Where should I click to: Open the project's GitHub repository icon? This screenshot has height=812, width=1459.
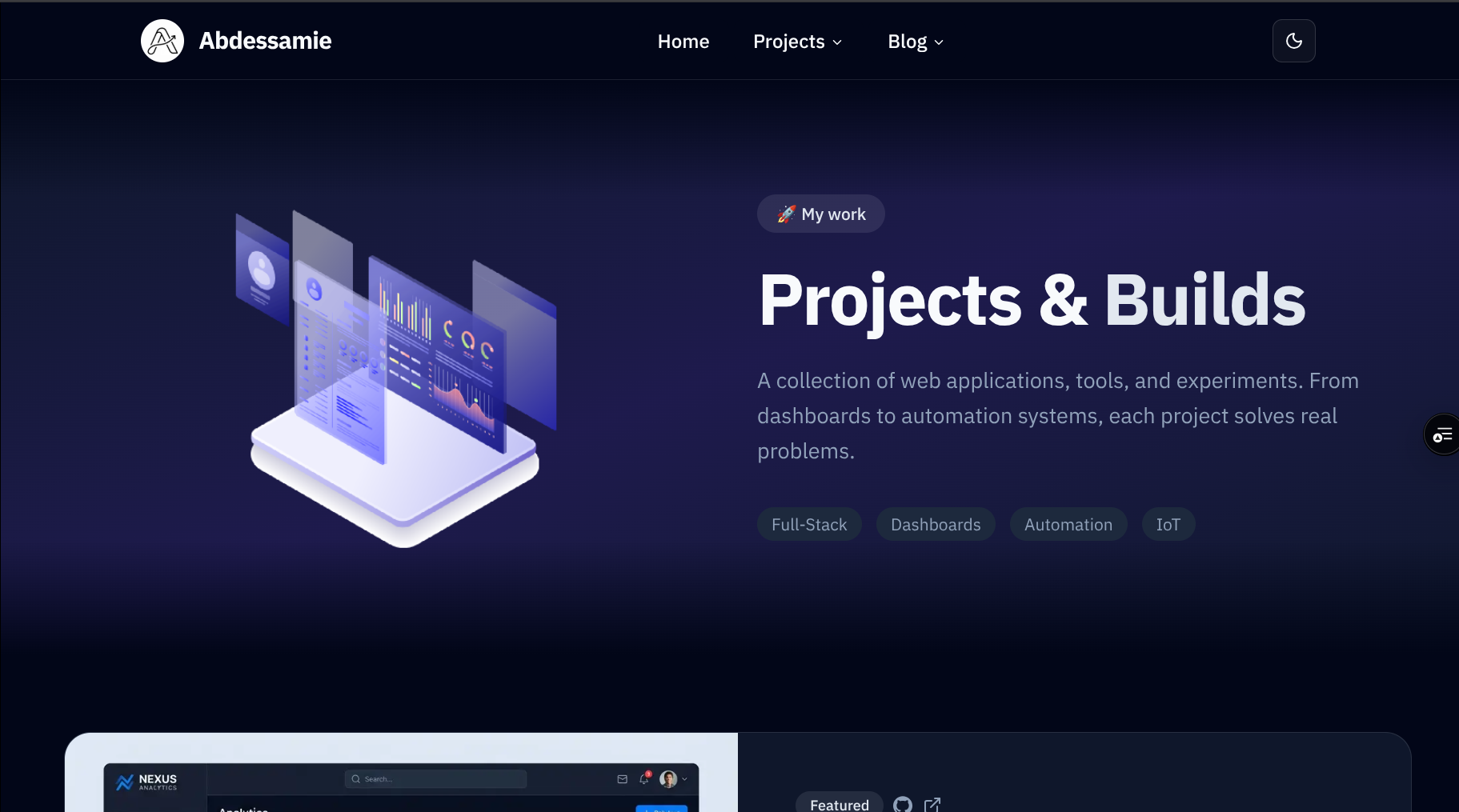point(903,804)
